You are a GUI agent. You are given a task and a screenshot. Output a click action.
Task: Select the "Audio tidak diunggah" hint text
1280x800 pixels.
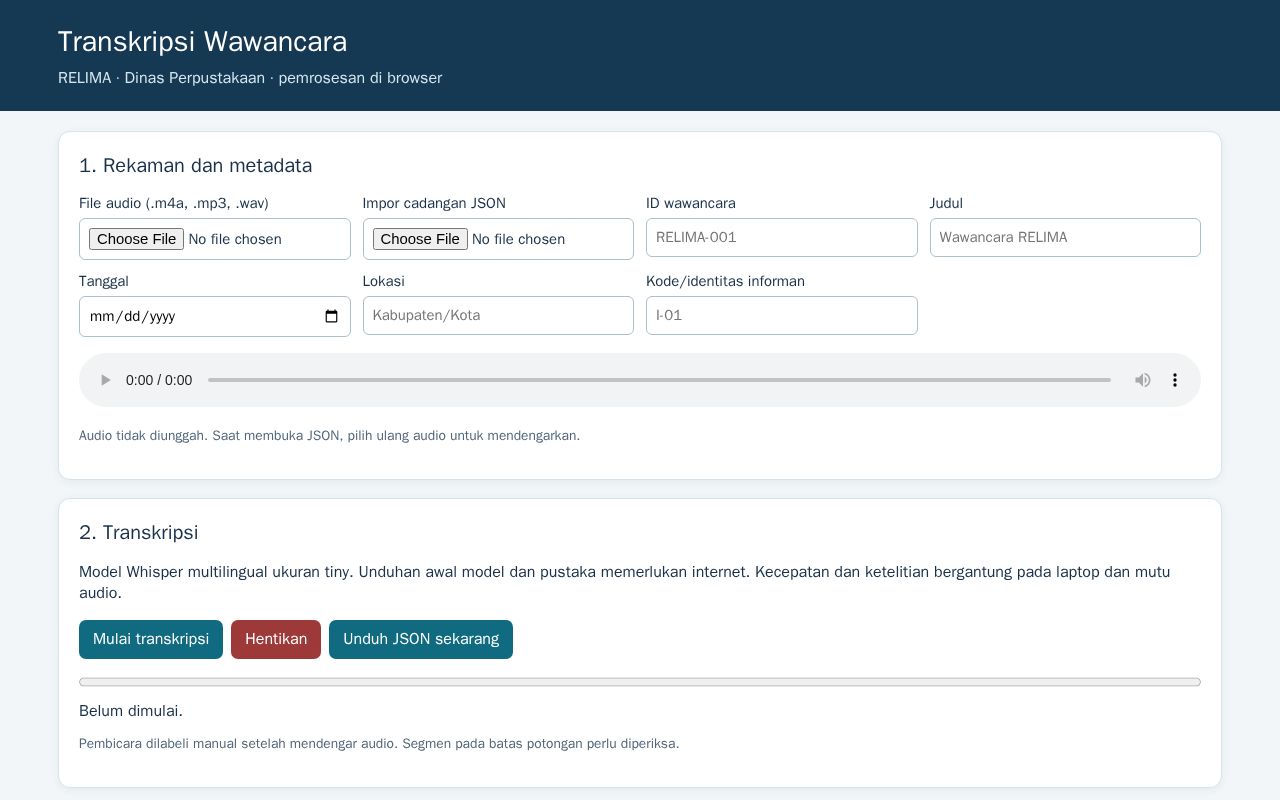click(330, 436)
